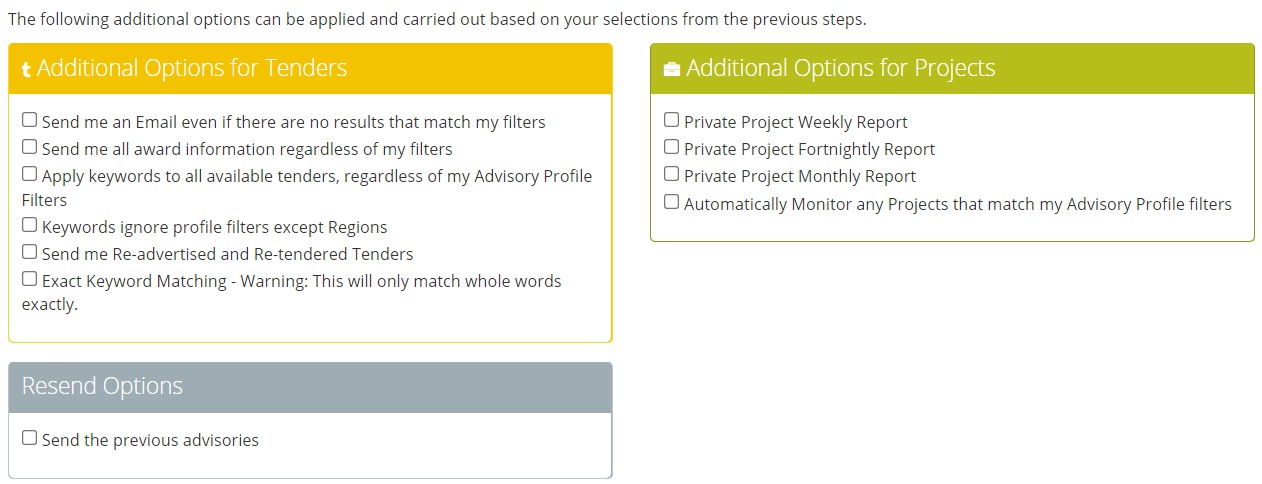The width and height of the screenshot is (1262, 484).
Task: Toggle Exact Keyword Matching checkbox
Action: pyautogui.click(x=30, y=279)
